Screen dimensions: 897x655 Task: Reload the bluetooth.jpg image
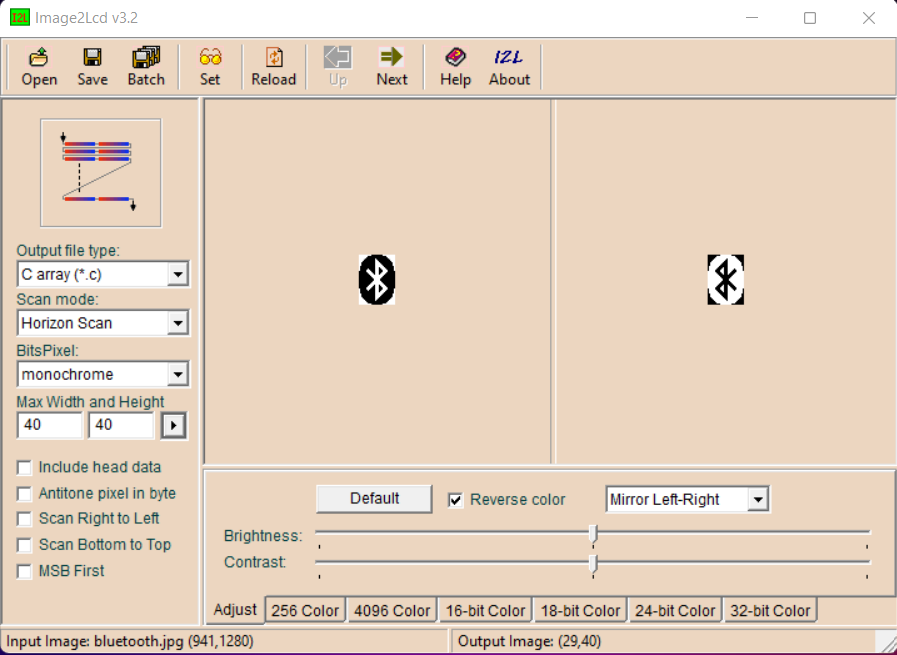point(273,64)
